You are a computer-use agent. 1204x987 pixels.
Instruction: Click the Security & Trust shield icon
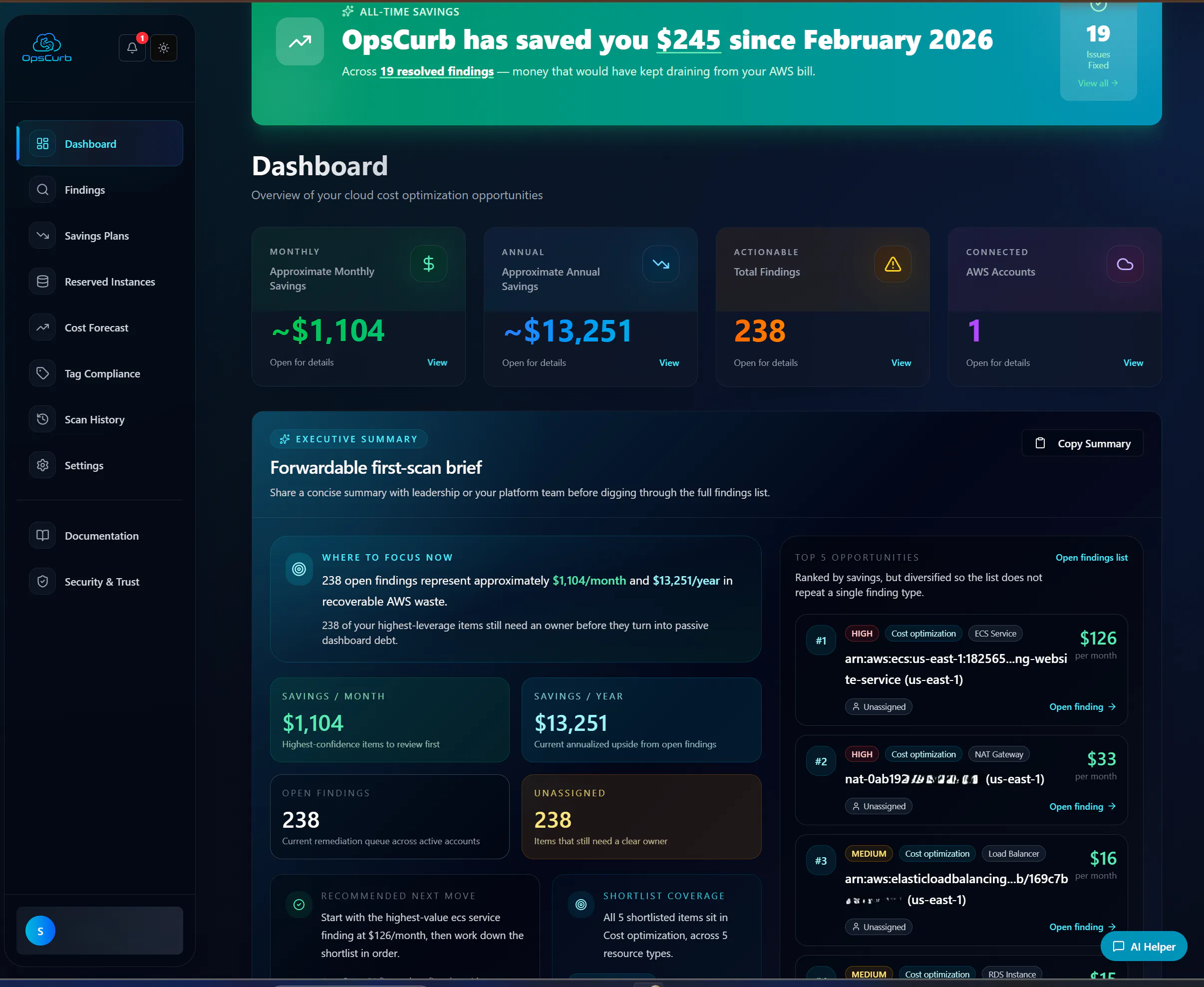coord(42,581)
